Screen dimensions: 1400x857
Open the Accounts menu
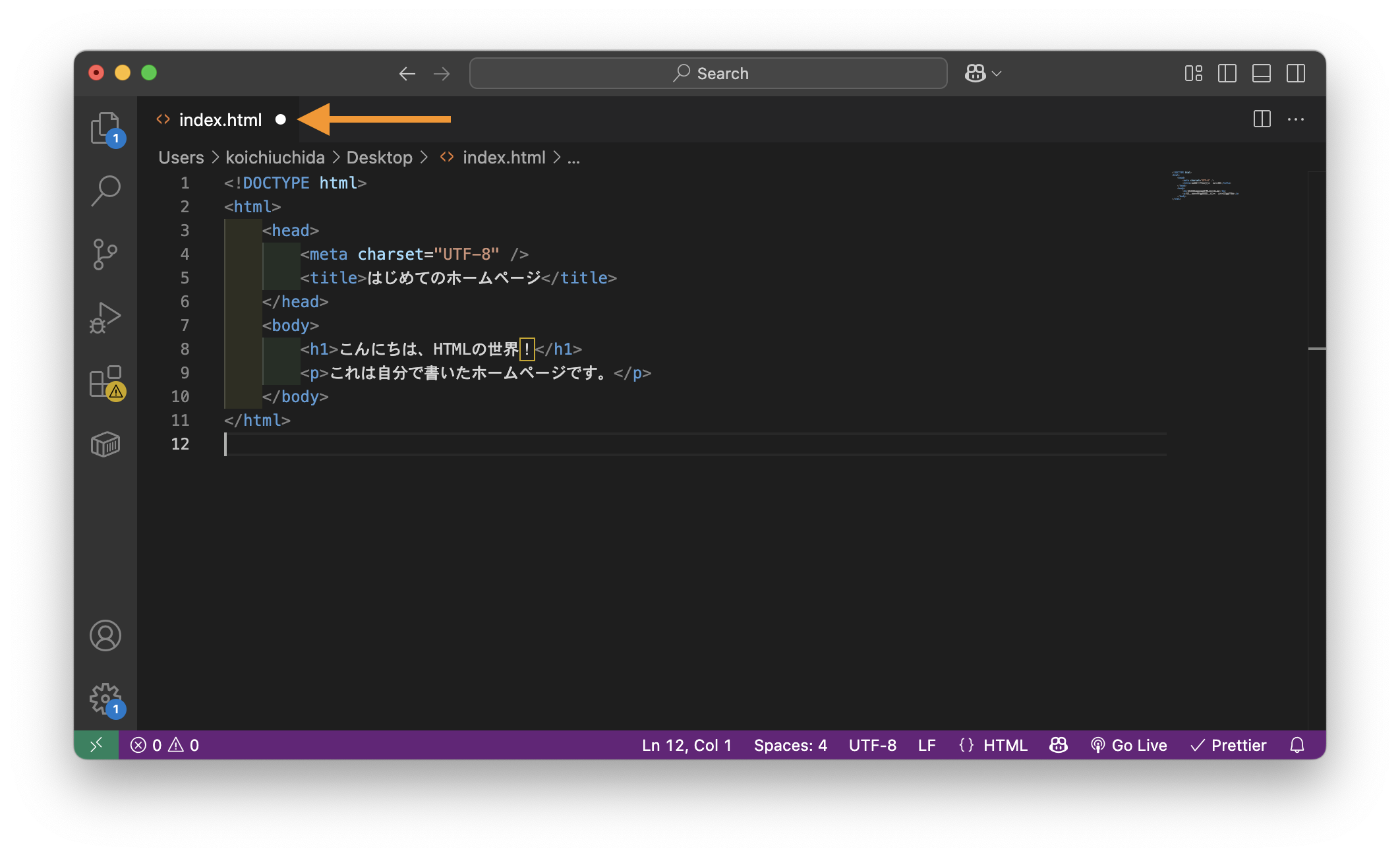pyautogui.click(x=105, y=635)
